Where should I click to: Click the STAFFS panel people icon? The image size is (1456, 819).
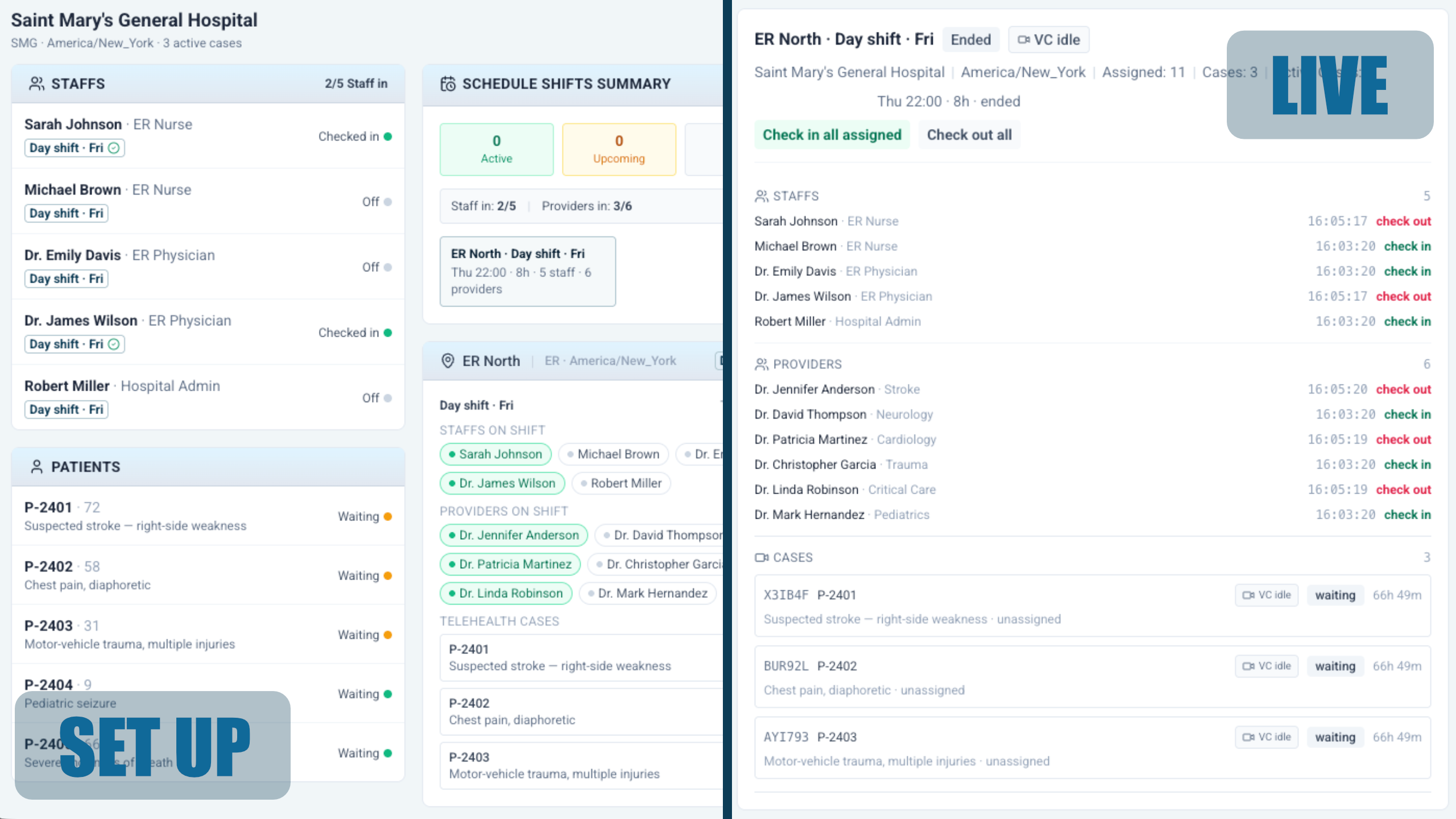36,84
